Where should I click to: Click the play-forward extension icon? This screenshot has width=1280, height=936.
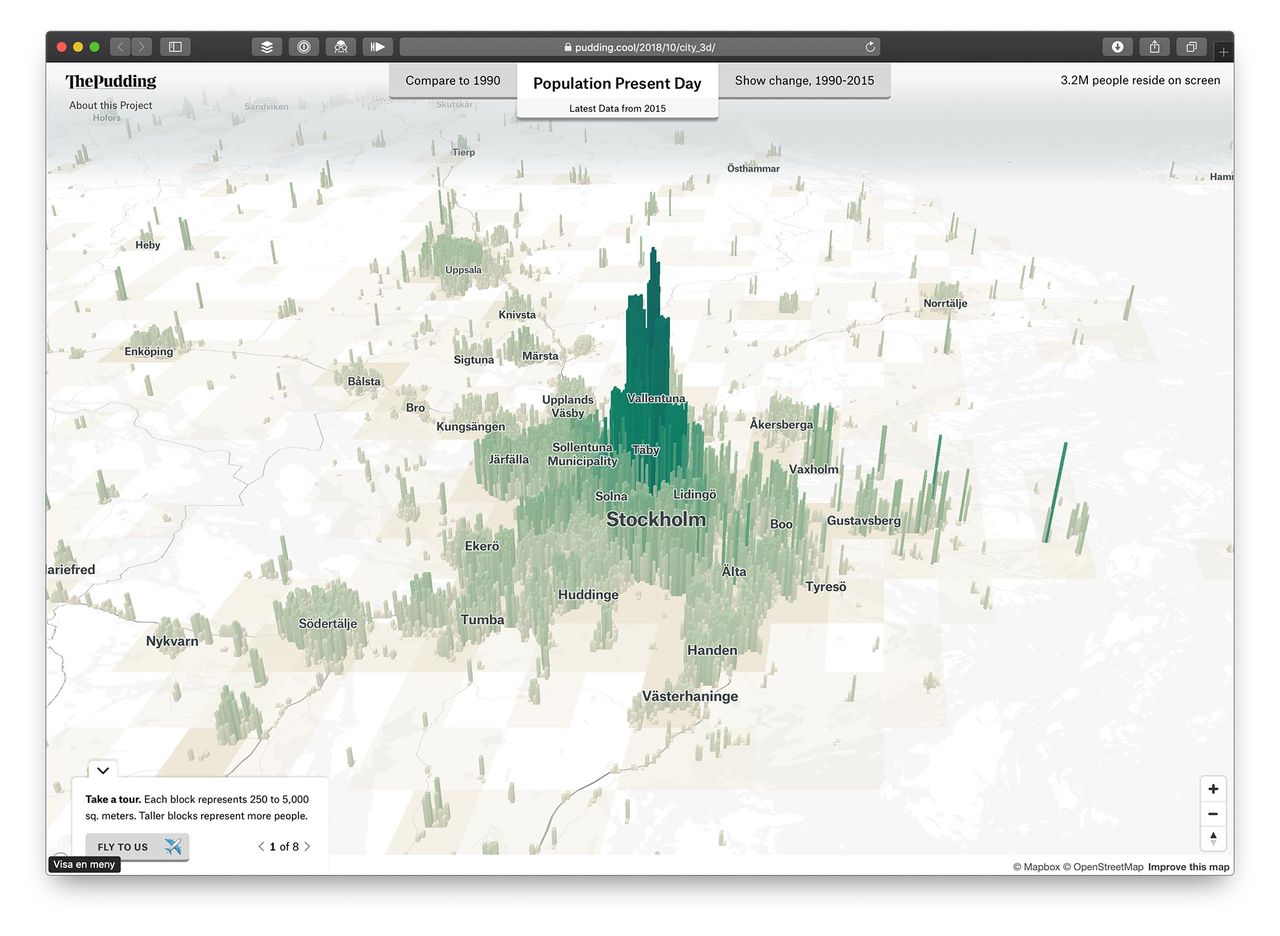[x=378, y=47]
